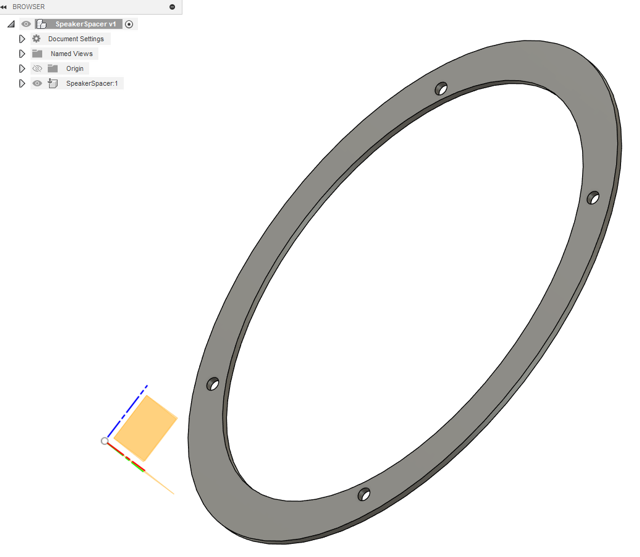Viewport: 640px width, 557px height.
Task: Click the Document Settings gear icon
Action: (x=36, y=39)
